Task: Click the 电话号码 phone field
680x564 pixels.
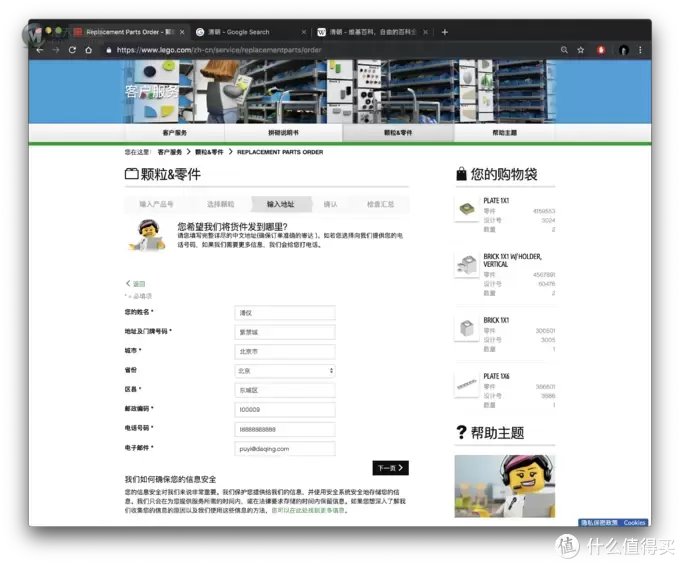Action: pos(285,430)
